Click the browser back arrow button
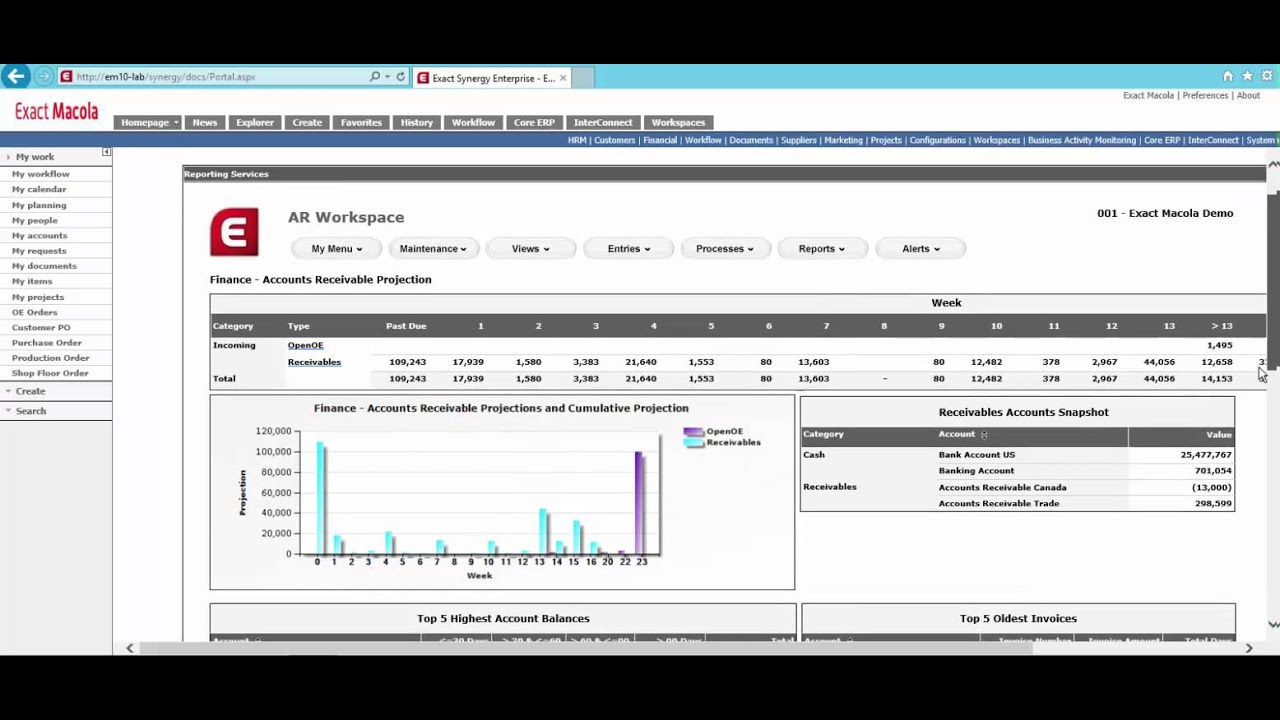The width and height of the screenshot is (1280, 720). tap(15, 76)
